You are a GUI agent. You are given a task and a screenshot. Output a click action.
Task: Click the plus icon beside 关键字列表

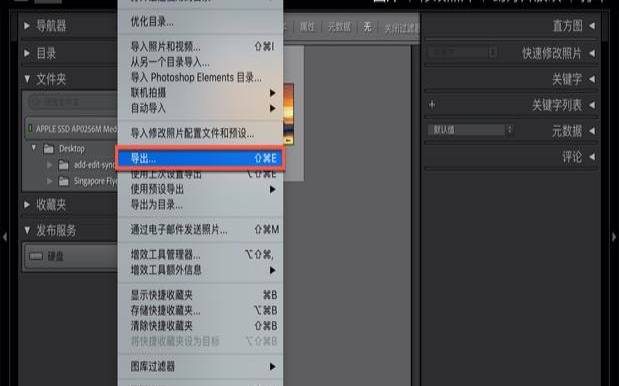pyautogui.click(x=432, y=105)
